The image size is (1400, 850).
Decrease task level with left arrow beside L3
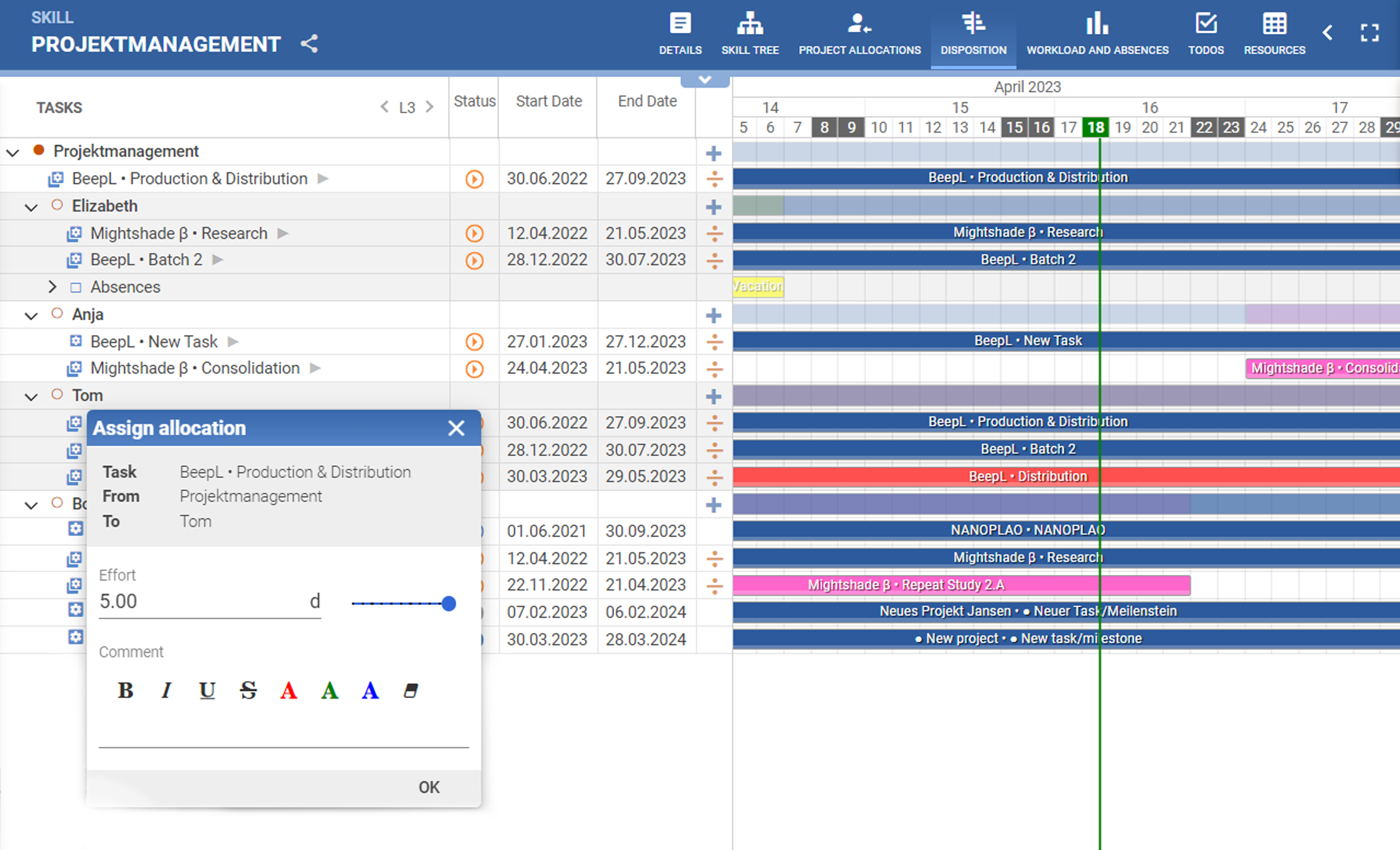point(384,107)
